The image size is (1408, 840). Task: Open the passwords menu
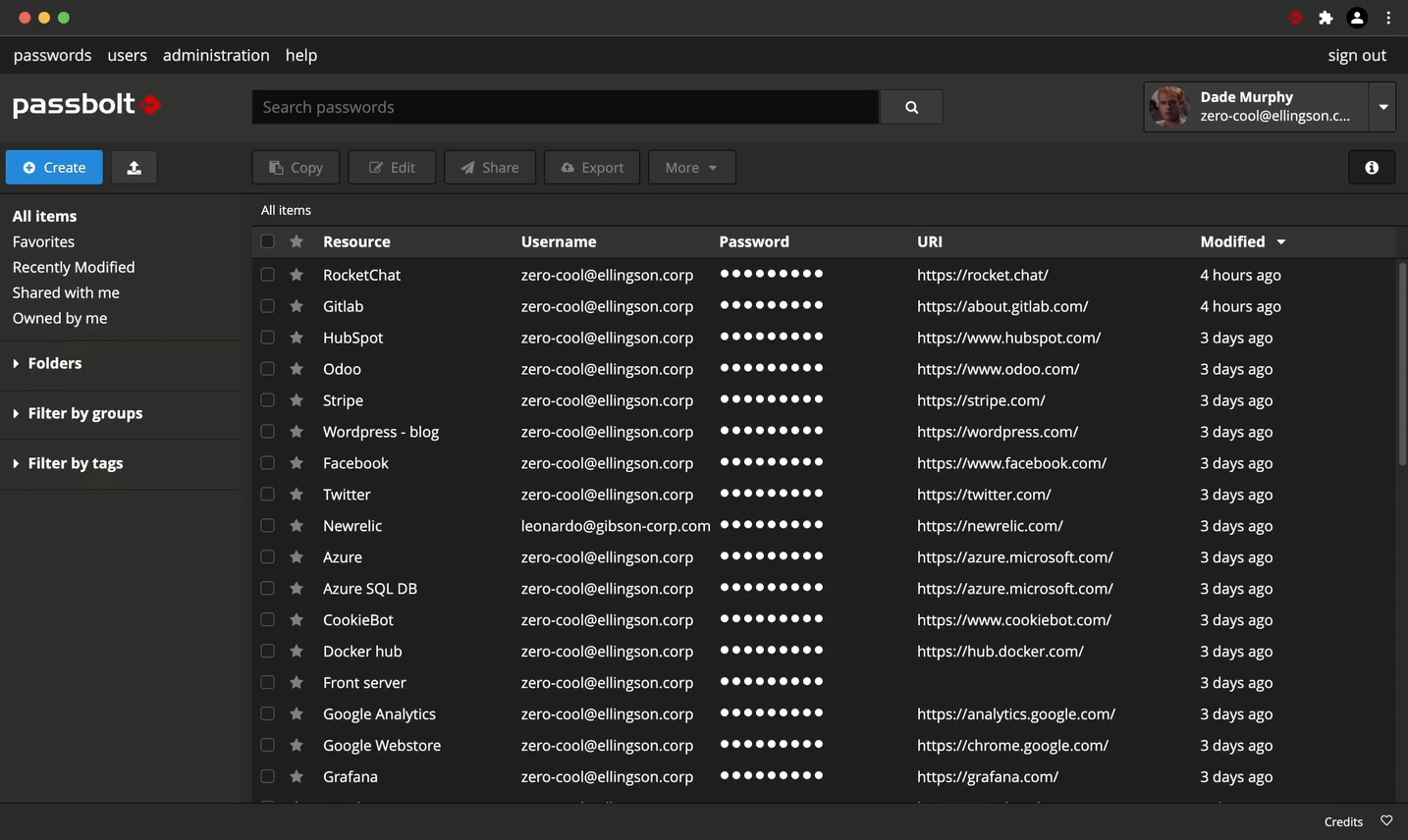[x=52, y=55]
